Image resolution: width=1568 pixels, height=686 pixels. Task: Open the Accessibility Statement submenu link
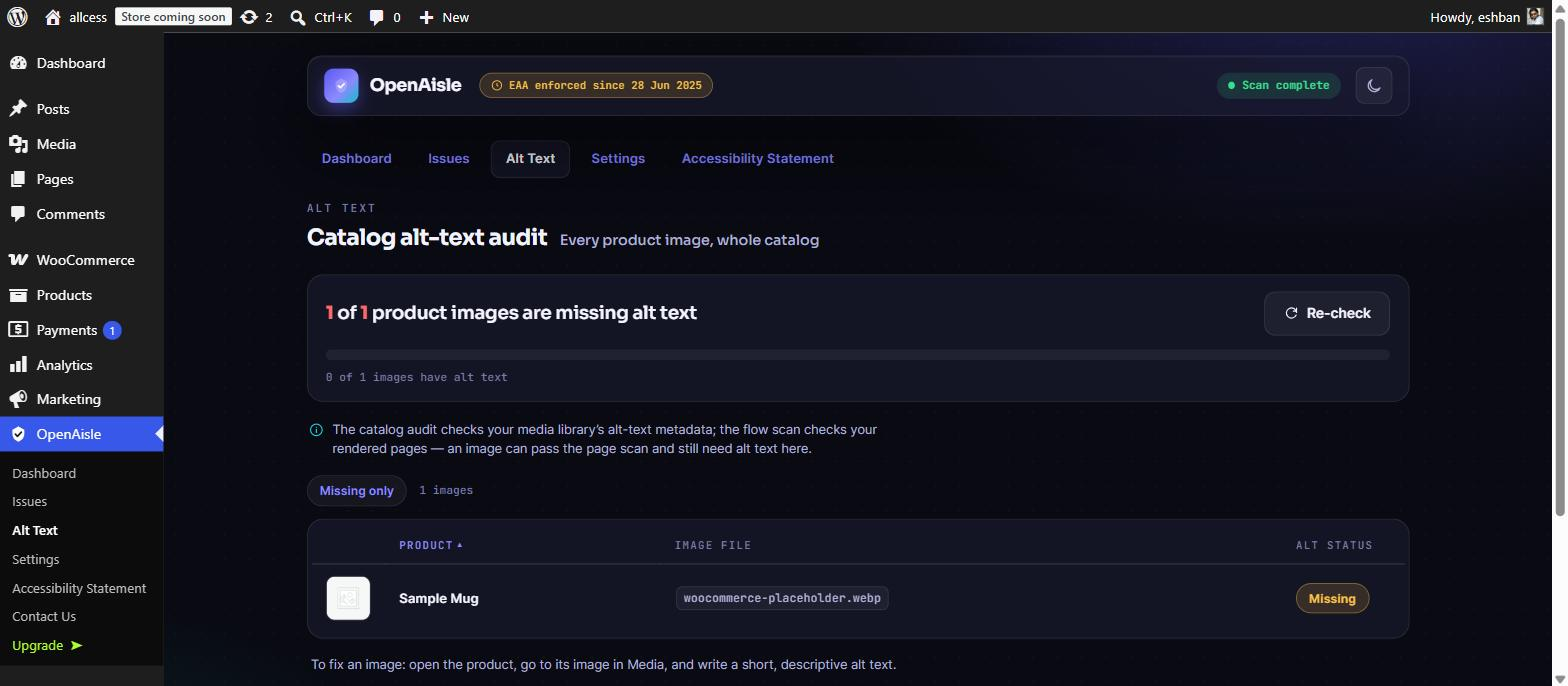pos(79,589)
